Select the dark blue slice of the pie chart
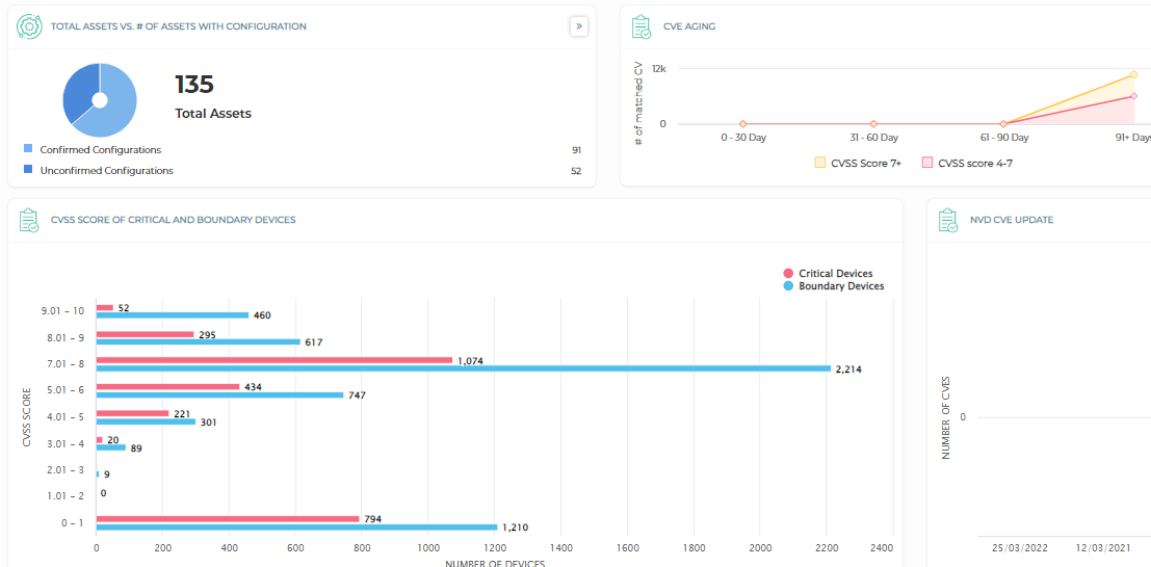Viewport: 1151px width, 567px height. pos(79,92)
